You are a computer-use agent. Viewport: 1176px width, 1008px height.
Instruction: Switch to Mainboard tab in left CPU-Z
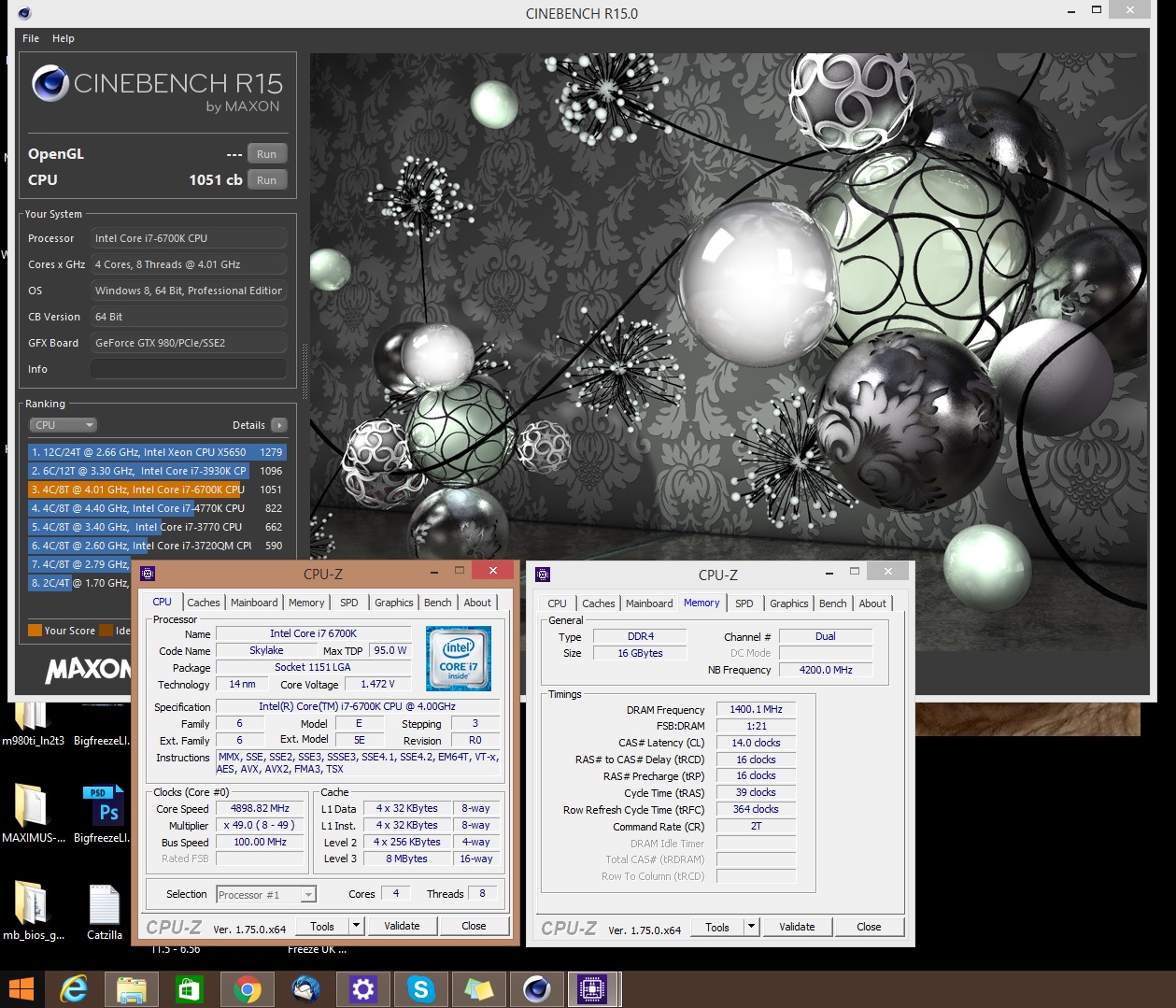click(254, 603)
